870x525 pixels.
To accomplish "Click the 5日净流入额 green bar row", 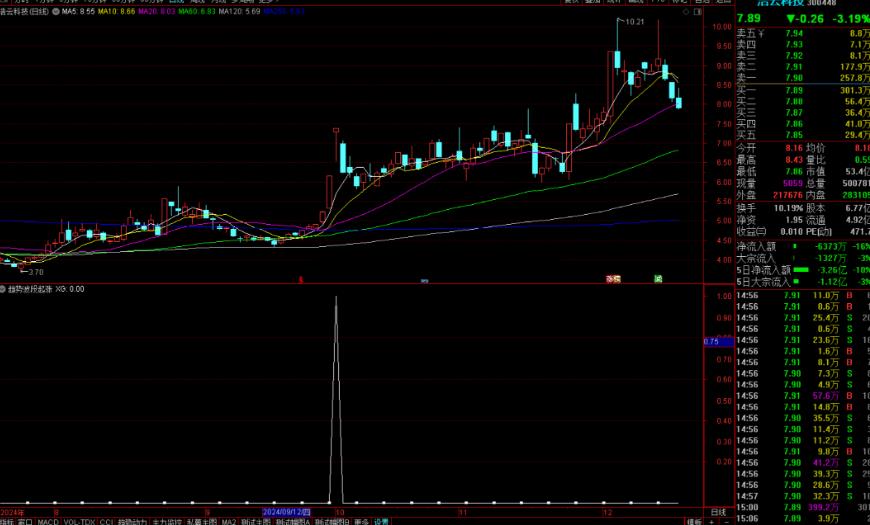I will click(803, 270).
